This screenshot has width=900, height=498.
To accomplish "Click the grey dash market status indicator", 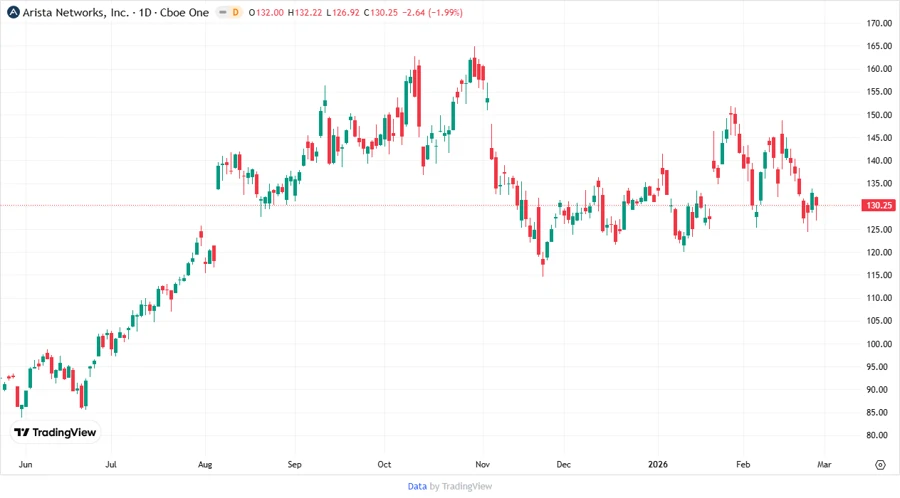I will coord(222,12).
